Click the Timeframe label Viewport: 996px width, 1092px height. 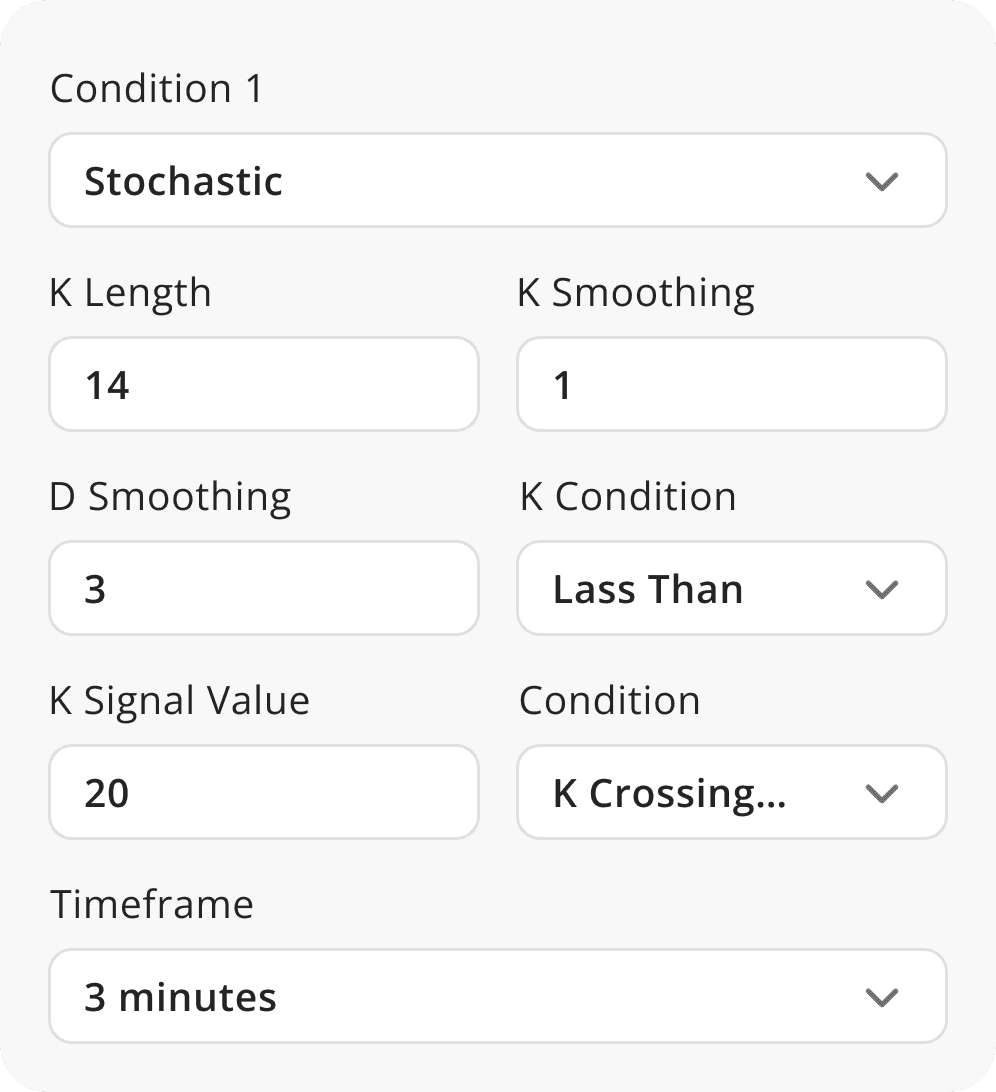pos(152,905)
